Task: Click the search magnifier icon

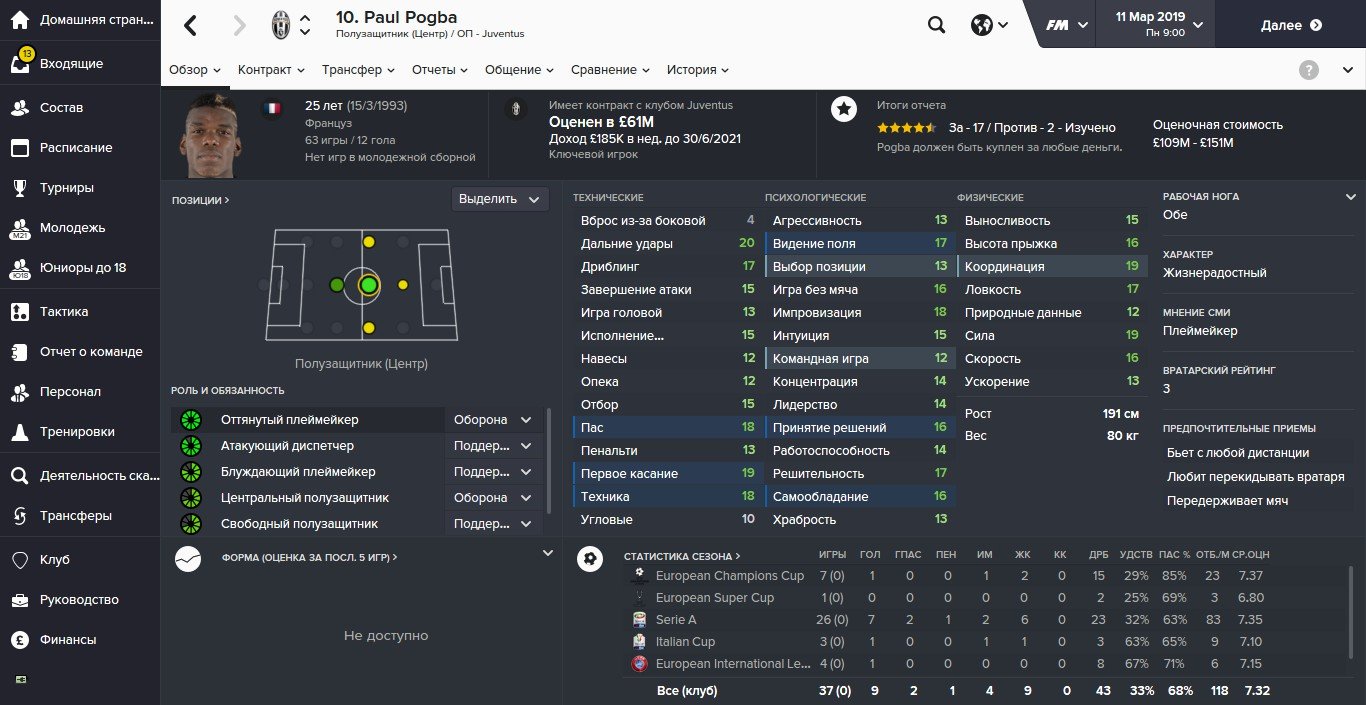Action: tap(936, 26)
